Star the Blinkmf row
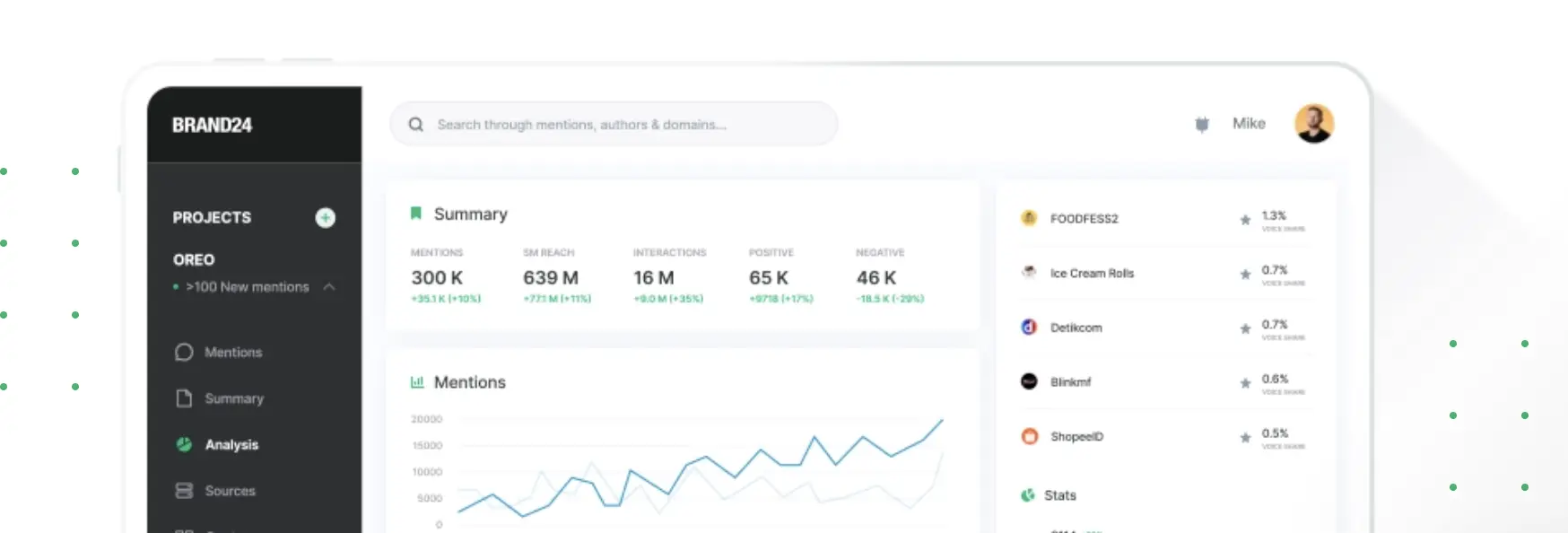Screen dimensions: 1568x533 point(1245,383)
